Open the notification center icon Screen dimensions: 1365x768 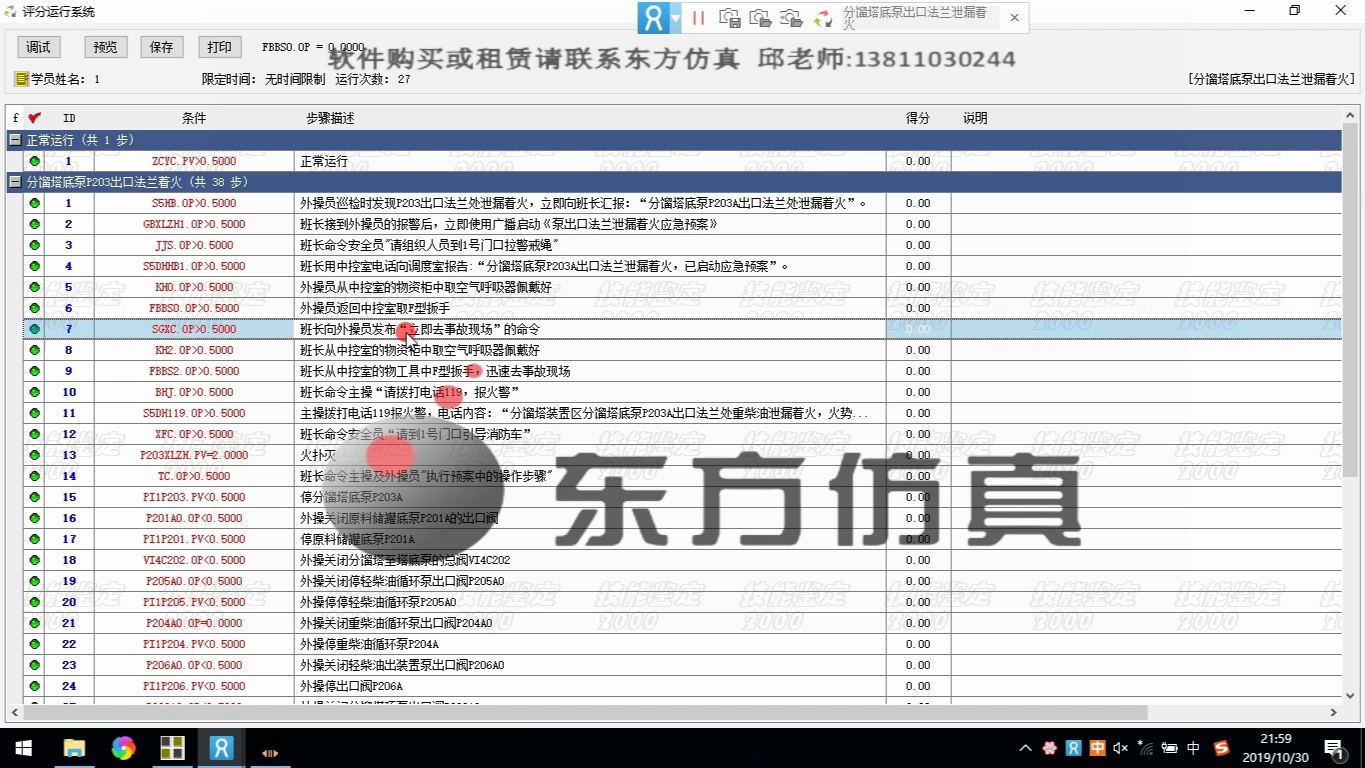(1334, 748)
